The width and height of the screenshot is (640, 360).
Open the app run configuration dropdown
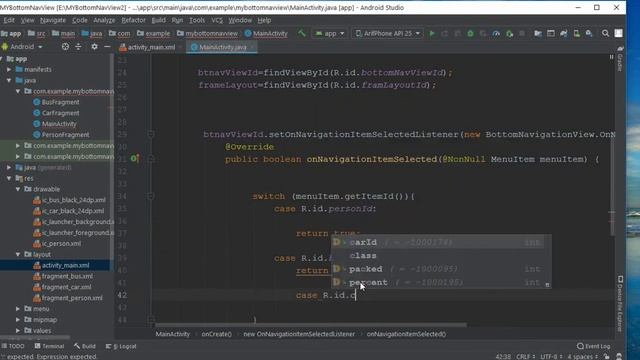coord(330,33)
